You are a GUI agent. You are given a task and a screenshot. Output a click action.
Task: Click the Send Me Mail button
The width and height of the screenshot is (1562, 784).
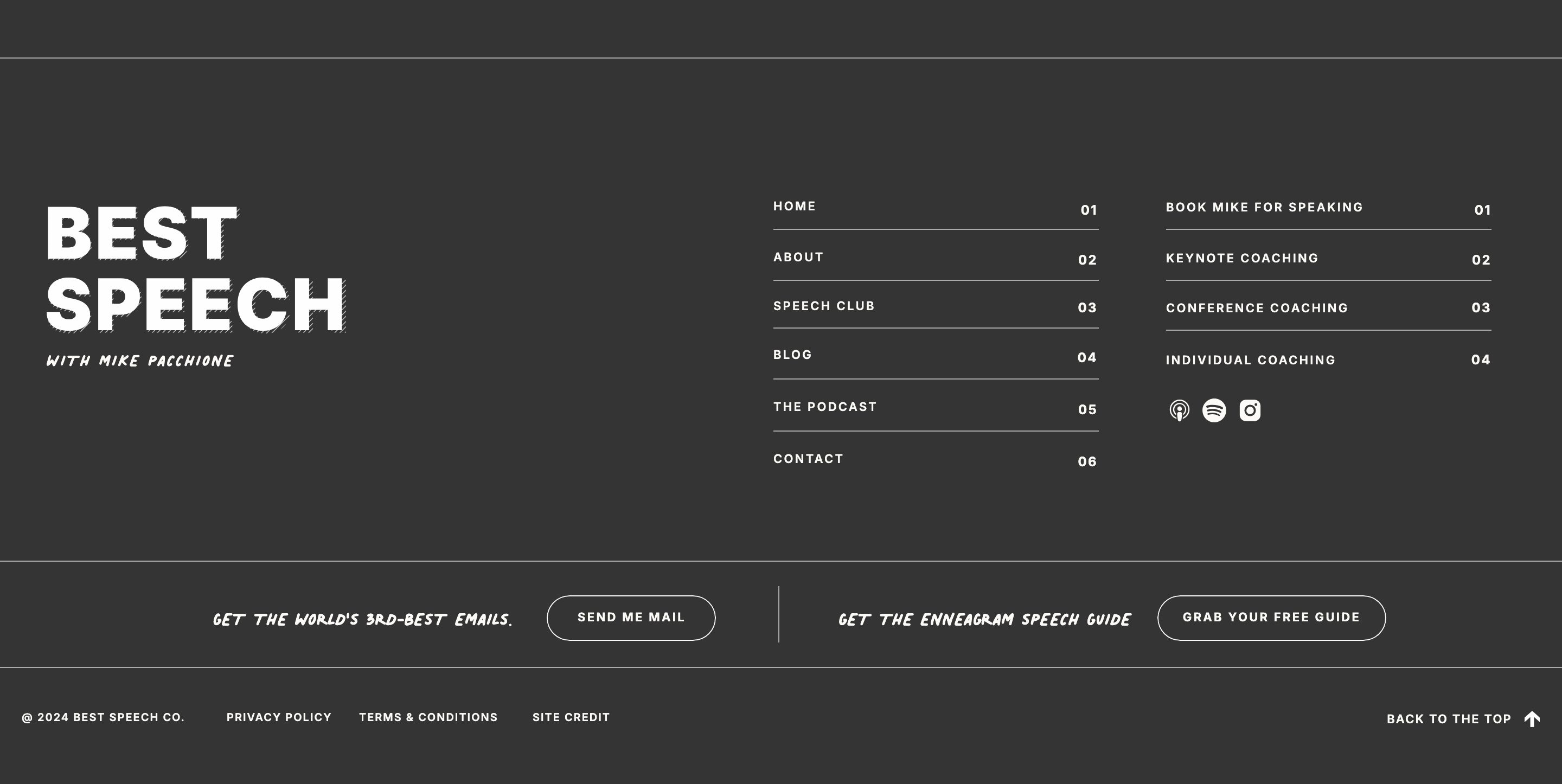631,618
